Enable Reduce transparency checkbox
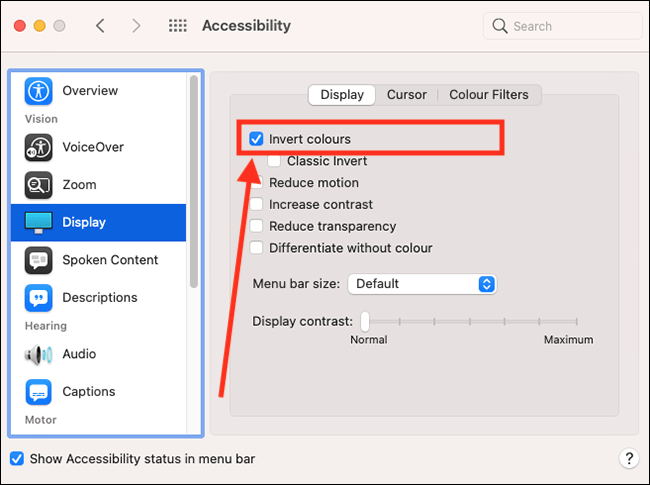The image size is (650, 485). (256, 227)
